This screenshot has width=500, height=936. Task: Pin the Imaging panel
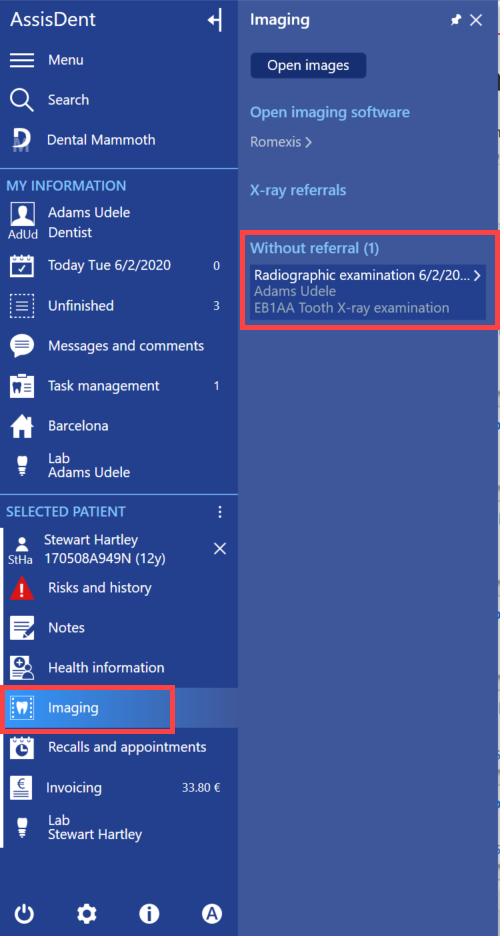456,20
